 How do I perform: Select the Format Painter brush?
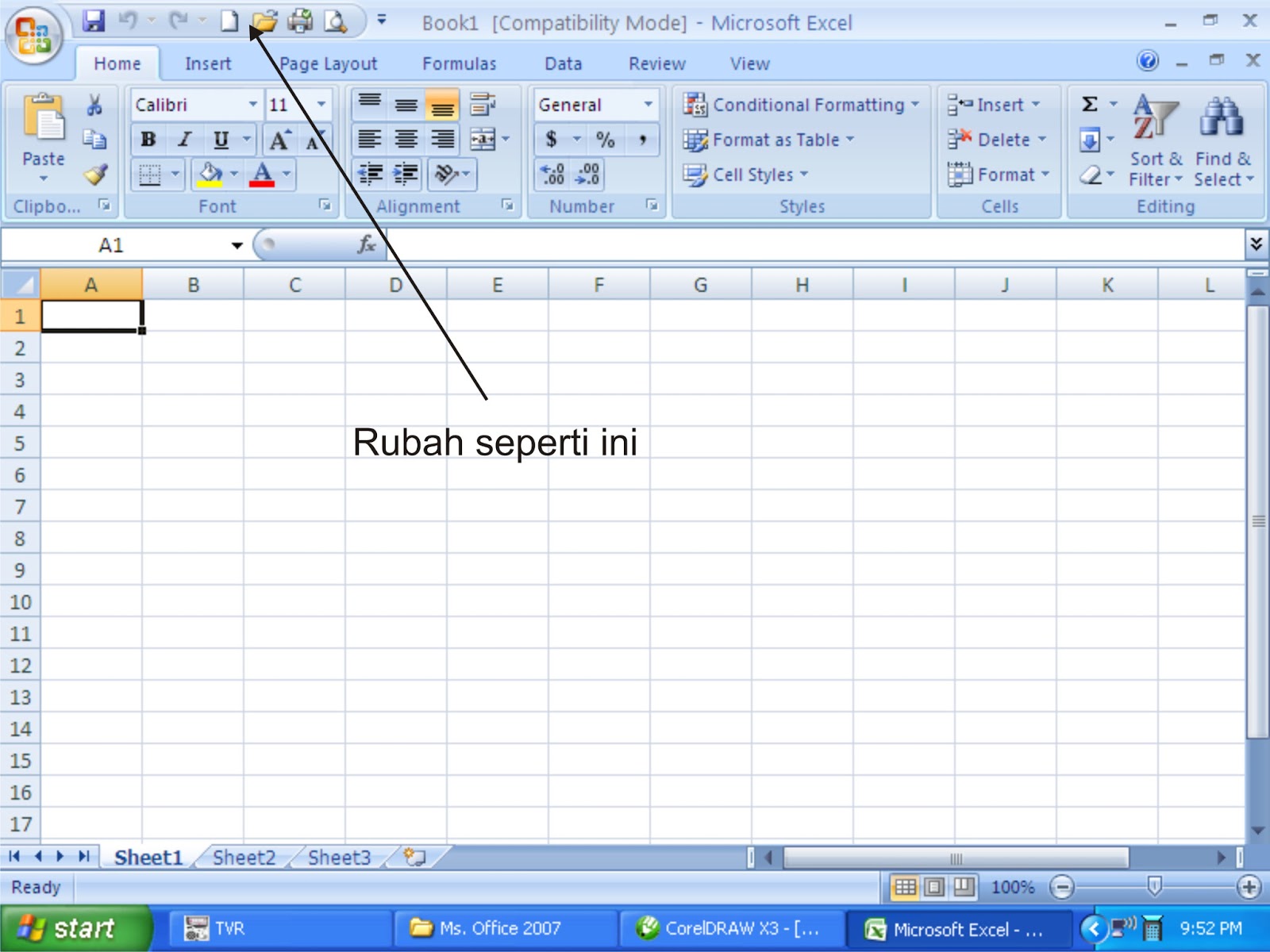click(x=96, y=174)
